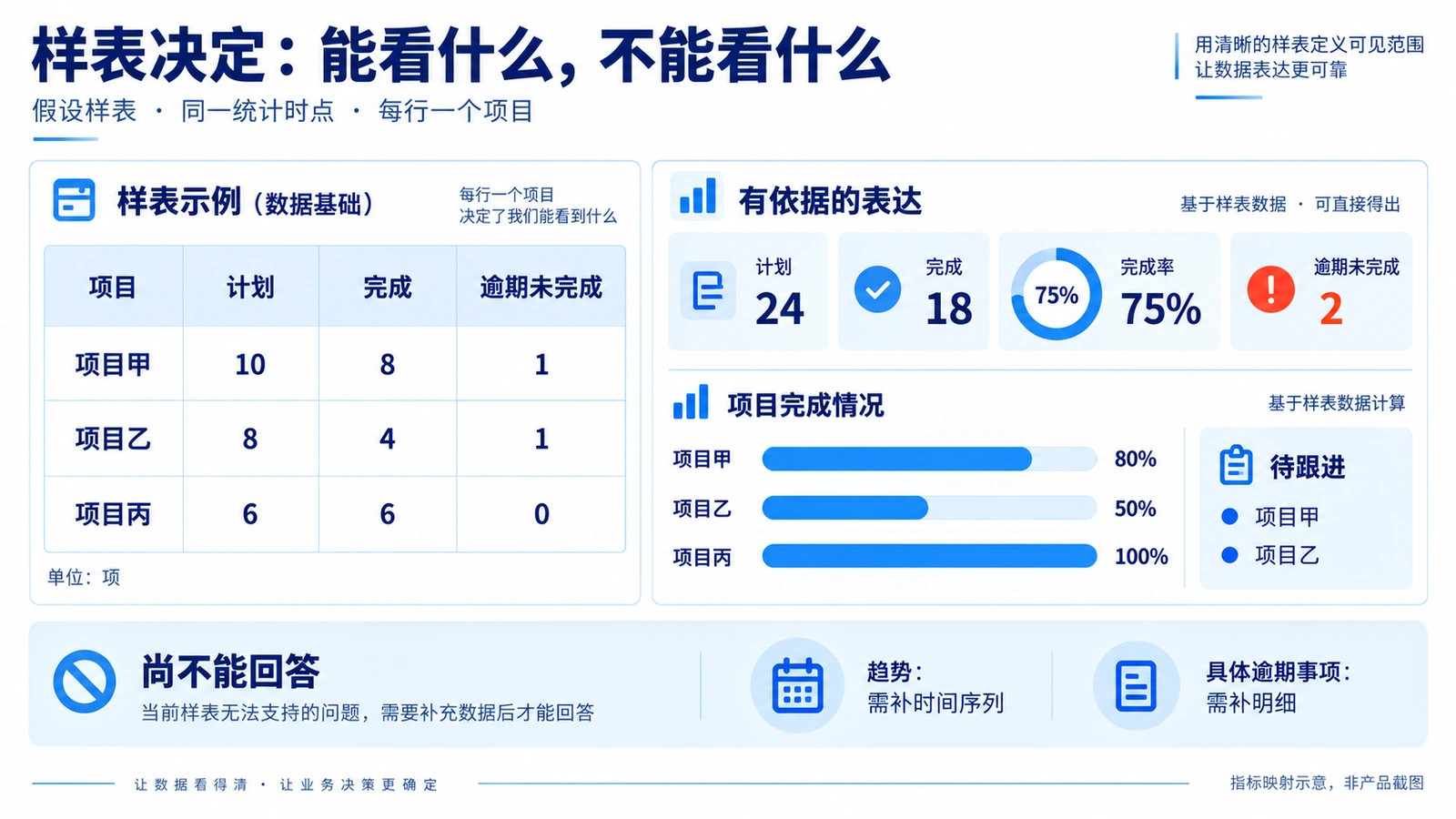The width and height of the screenshot is (1456, 819).
Task: Click the prohibited circle icon beside 尚不能回答
Action: [85, 682]
